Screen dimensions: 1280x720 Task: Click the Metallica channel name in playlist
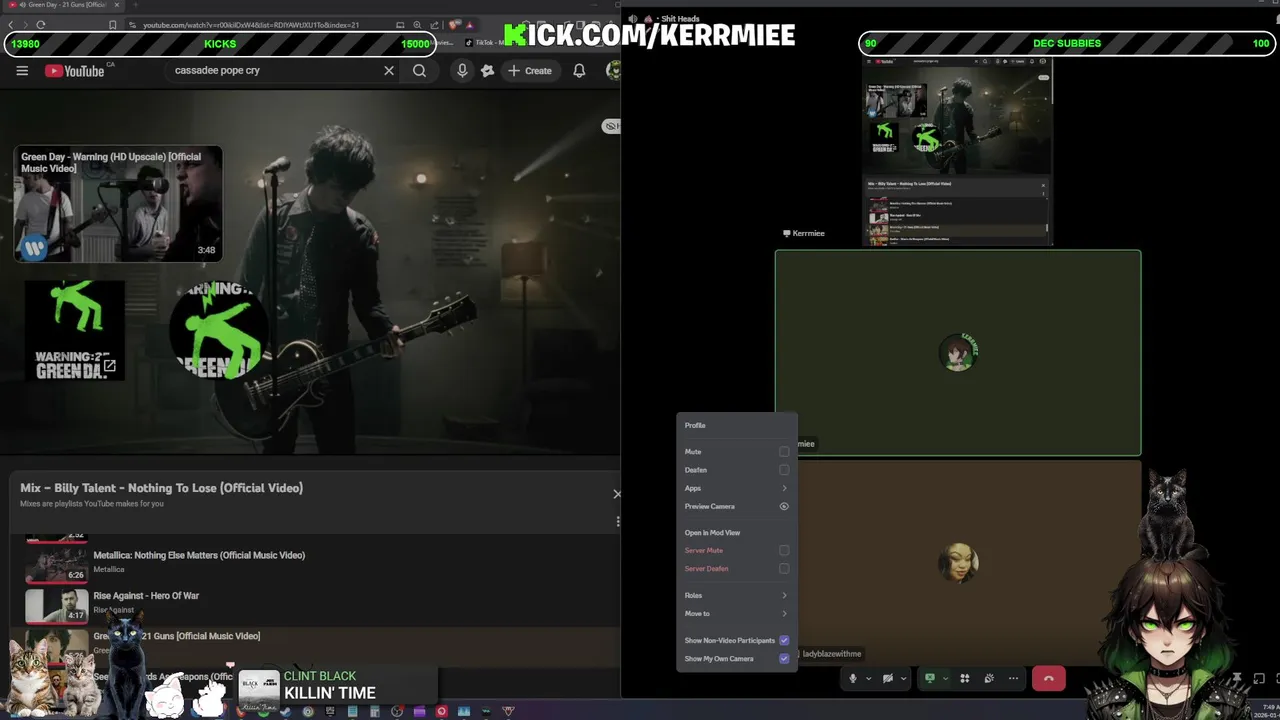[109, 570]
